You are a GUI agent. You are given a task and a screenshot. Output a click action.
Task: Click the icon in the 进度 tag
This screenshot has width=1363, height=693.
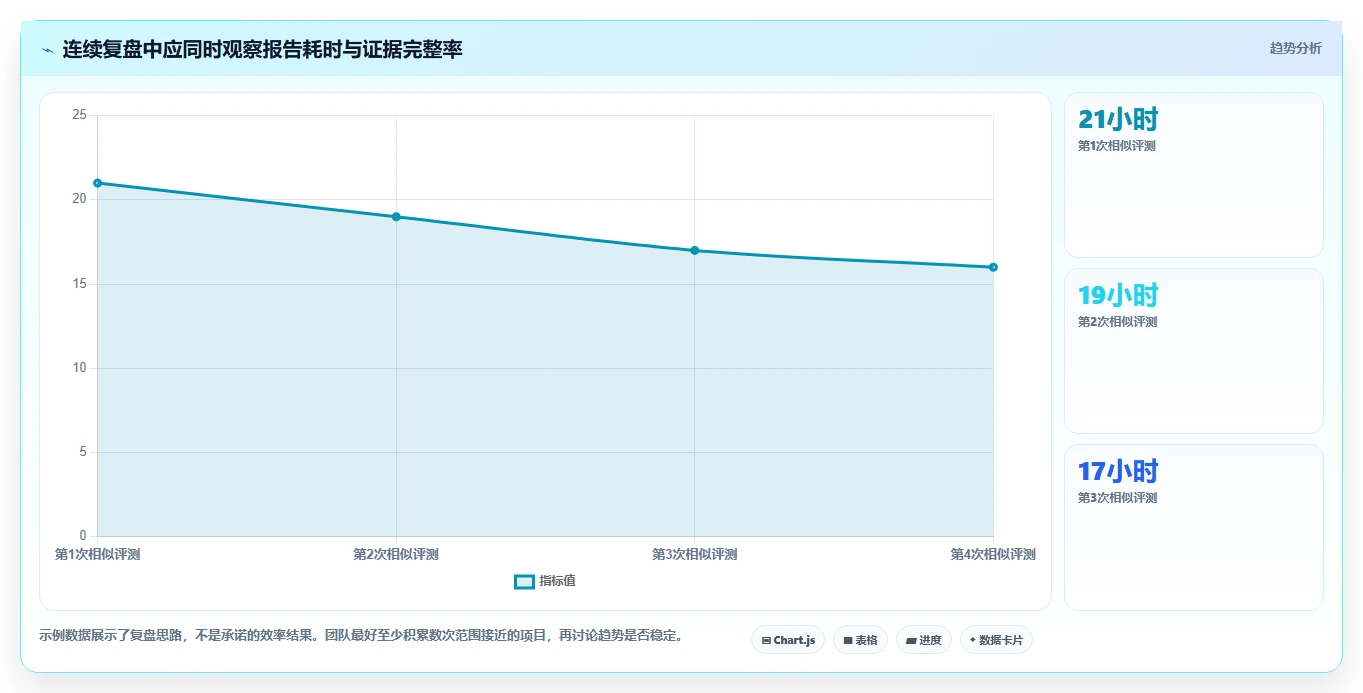coord(911,640)
